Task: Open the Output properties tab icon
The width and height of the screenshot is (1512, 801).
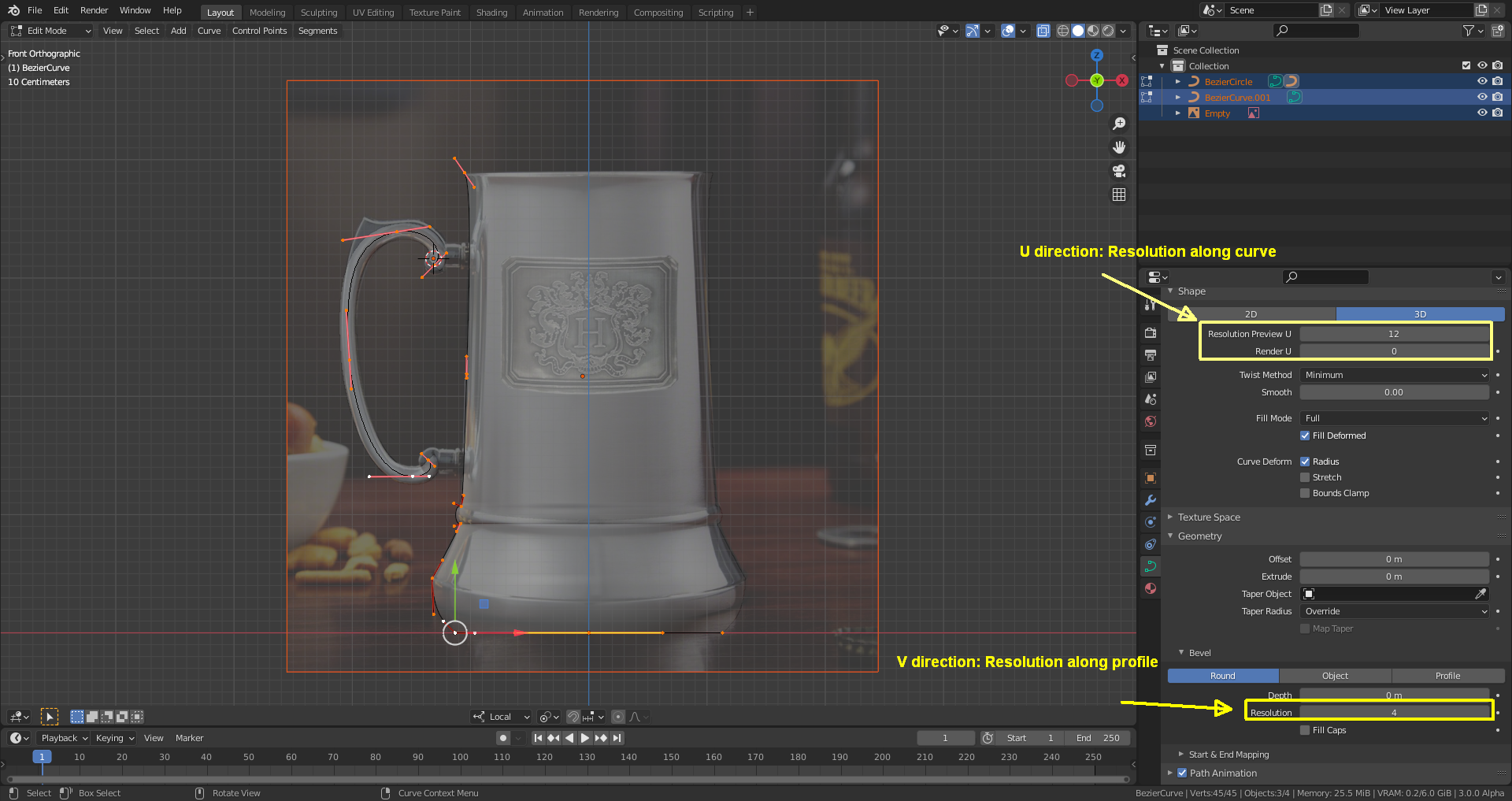Action: tap(1151, 355)
